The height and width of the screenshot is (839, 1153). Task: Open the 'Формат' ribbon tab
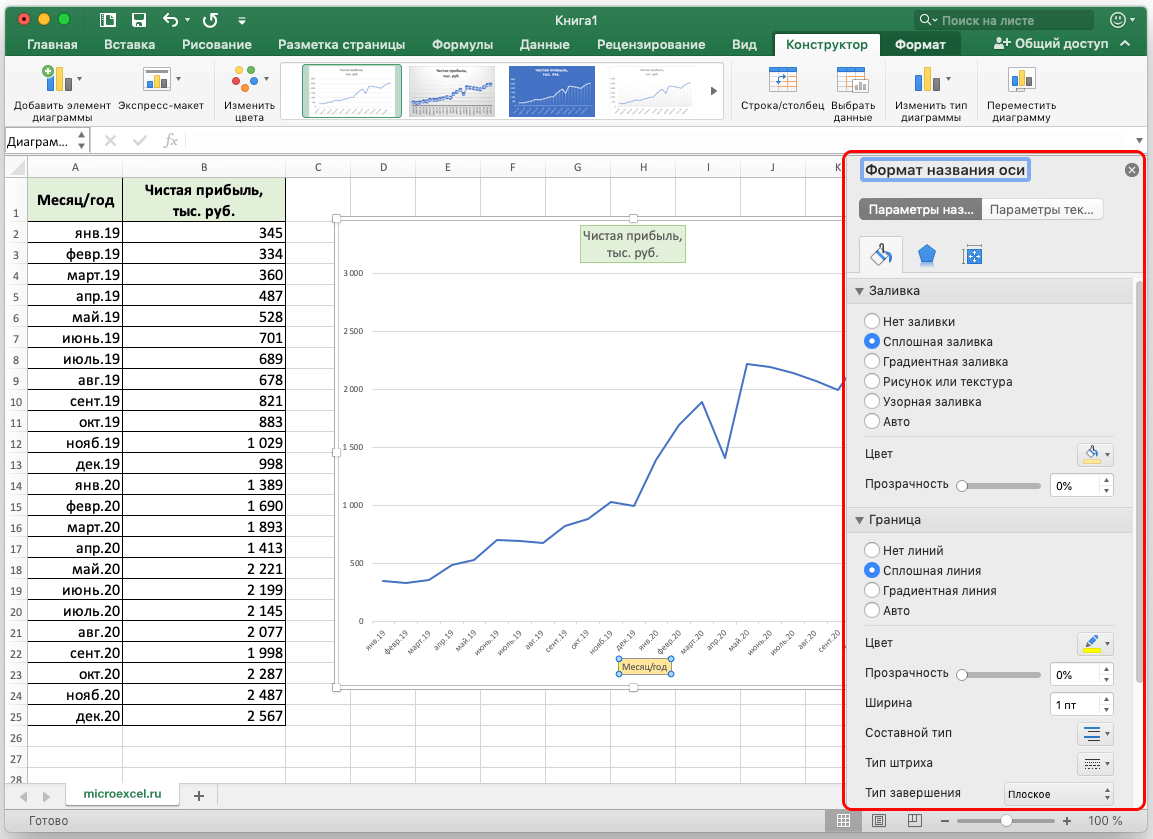pos(920,44)
